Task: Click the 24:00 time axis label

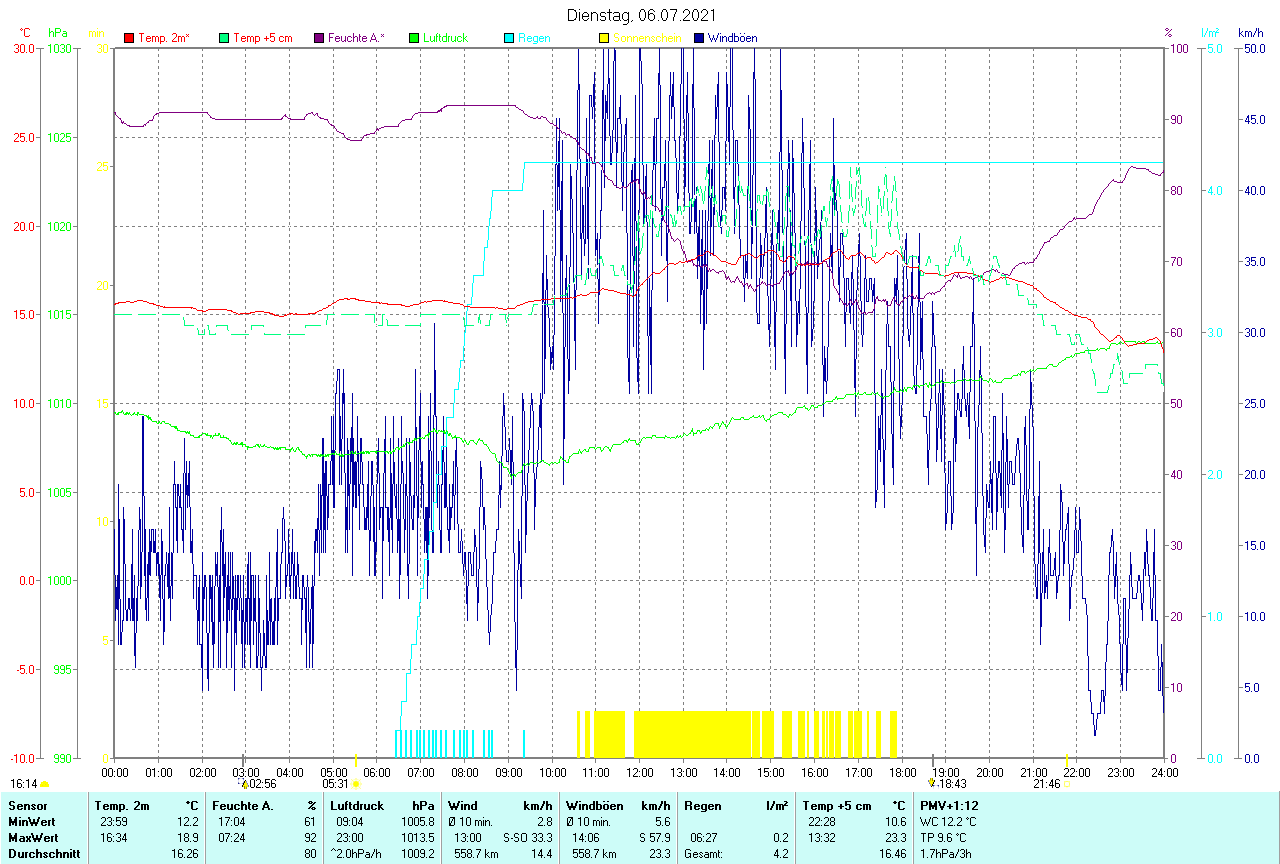Action: [x=1165, y=772]
